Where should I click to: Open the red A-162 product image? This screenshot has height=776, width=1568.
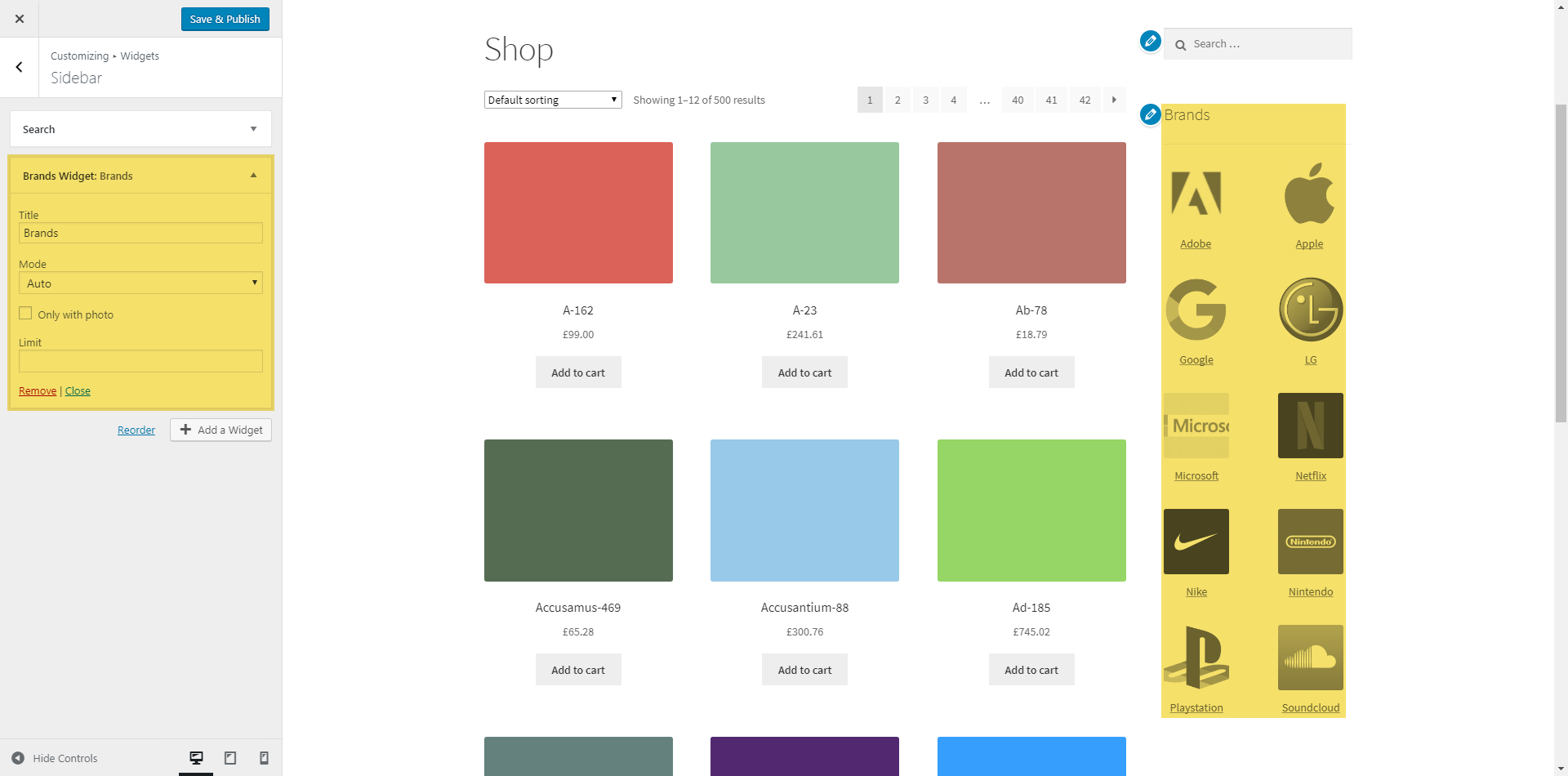[x=578, y=212]
